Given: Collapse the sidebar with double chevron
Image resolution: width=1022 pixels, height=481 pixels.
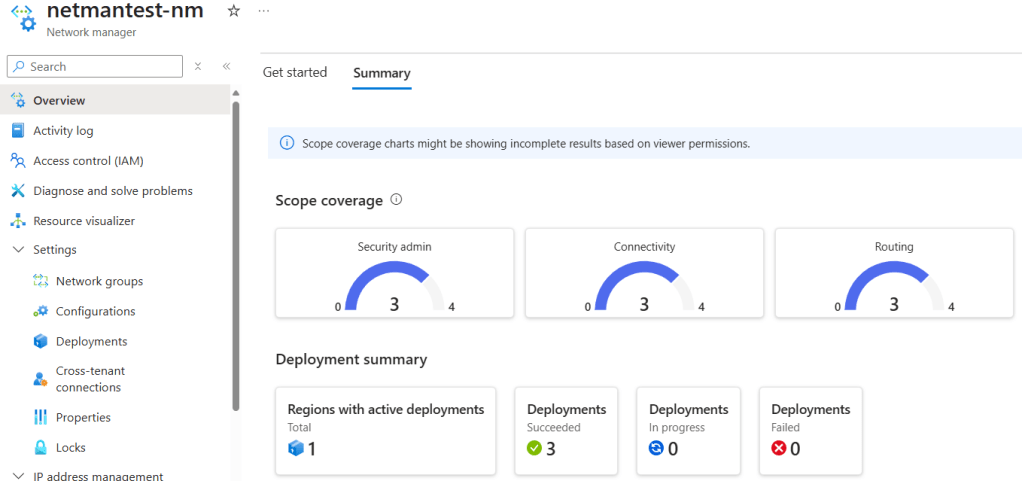Looking at the screenshot, I should point(226,66).
